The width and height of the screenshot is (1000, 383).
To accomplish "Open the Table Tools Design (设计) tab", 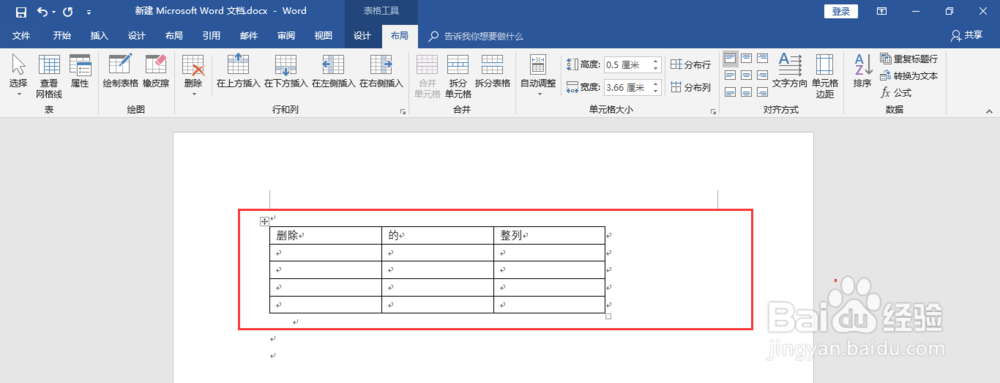I will click(x=362, y=36).
